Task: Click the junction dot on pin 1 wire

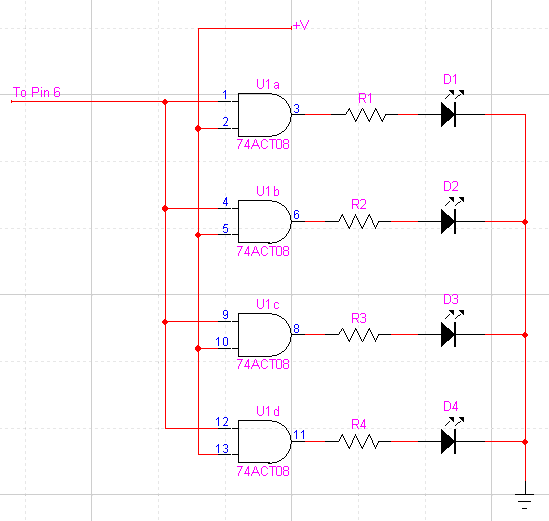Action: point(165,102)
